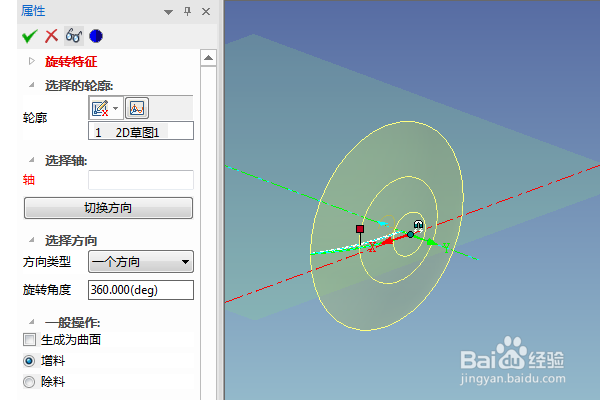Click the red square handle in the viewport

click(x=360, y=229)
